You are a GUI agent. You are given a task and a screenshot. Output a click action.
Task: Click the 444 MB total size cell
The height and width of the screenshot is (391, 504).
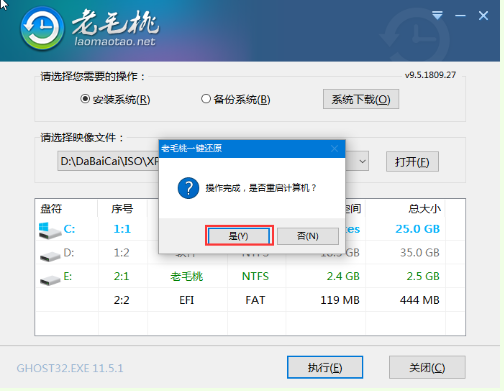(x=420, y=300)
